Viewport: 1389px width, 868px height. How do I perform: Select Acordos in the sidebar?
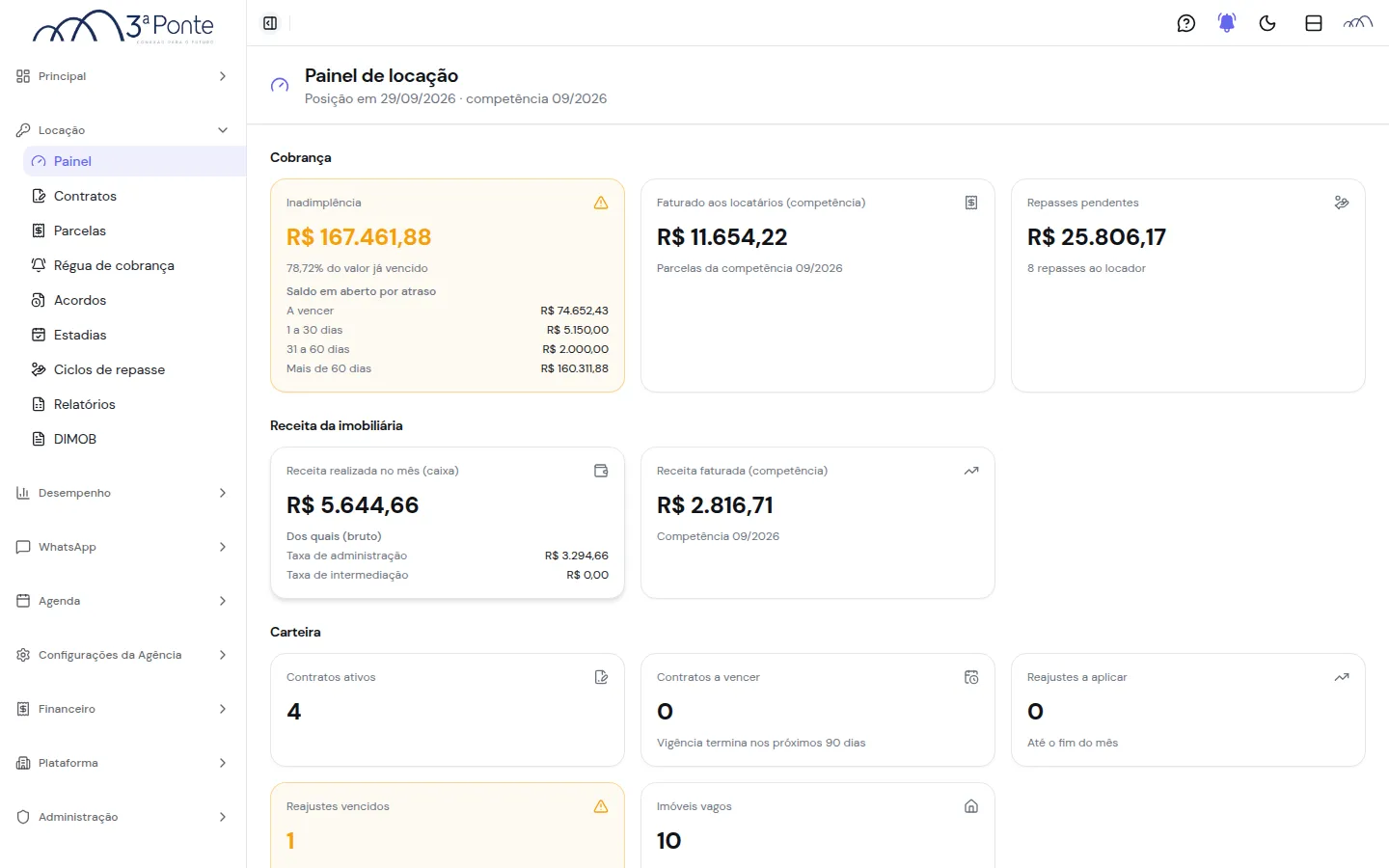134,300
